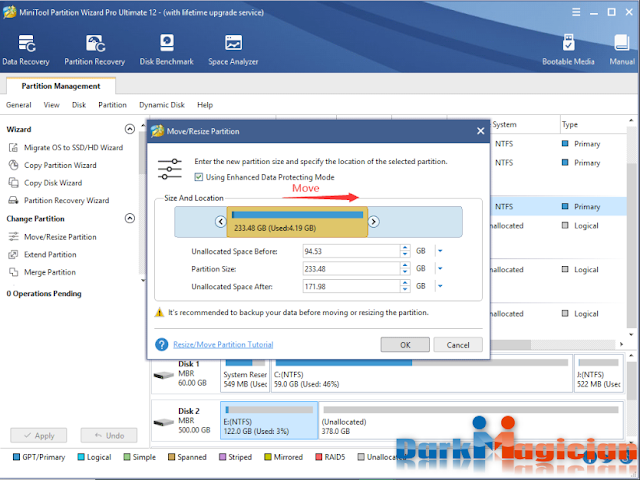640x480 pixels.
Task: Open the Data Recovery tool
Action: (x=26, y=50)
